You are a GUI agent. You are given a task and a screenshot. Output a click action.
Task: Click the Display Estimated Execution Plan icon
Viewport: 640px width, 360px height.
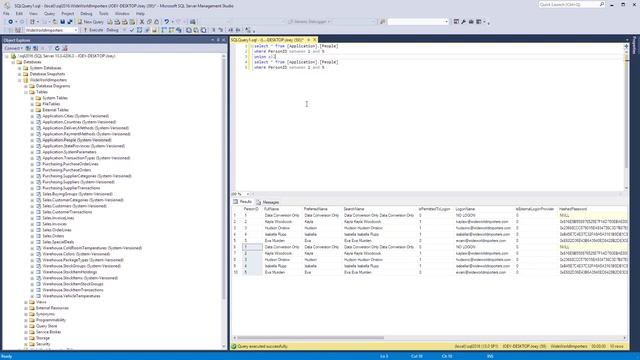coord(140,30)
